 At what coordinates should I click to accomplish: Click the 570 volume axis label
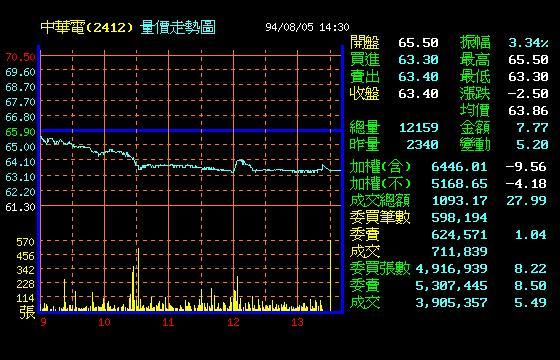pos(25,242)
